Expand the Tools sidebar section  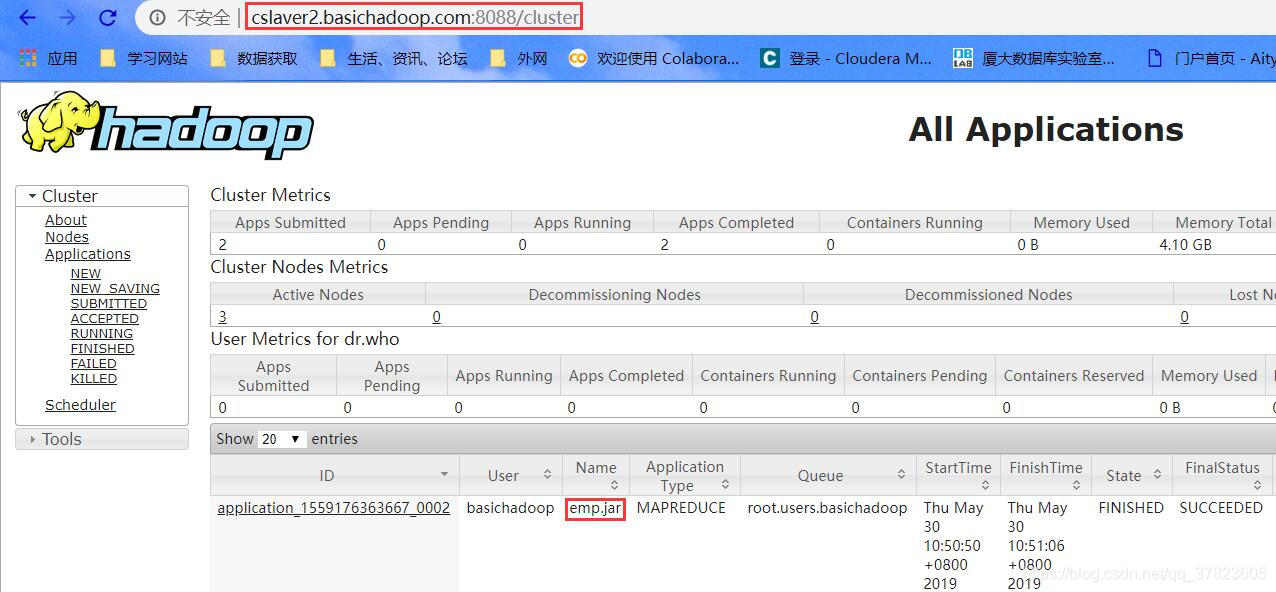(102, 439)
